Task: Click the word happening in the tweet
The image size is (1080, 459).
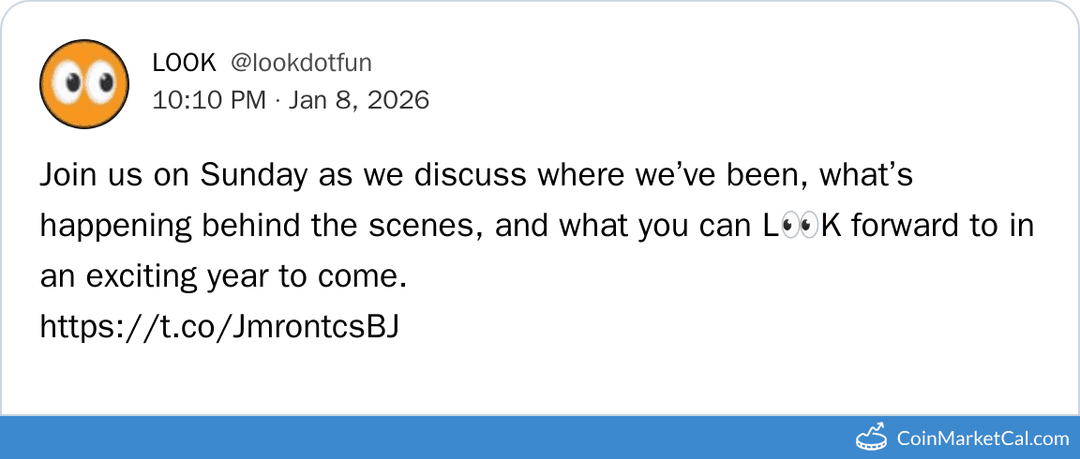Action: point(110,226)
